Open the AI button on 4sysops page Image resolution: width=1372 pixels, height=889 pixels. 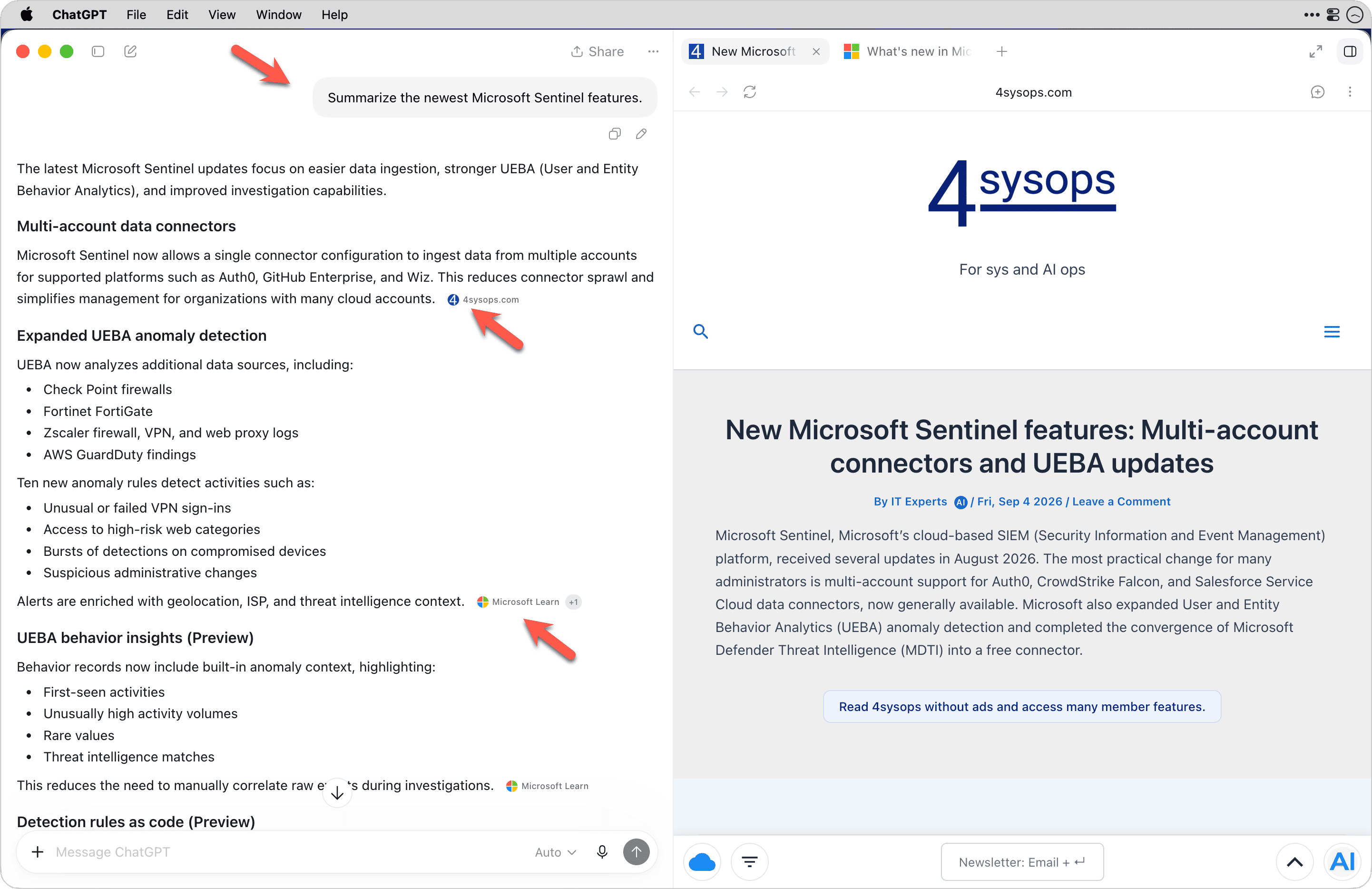[x=1342, y=861]
